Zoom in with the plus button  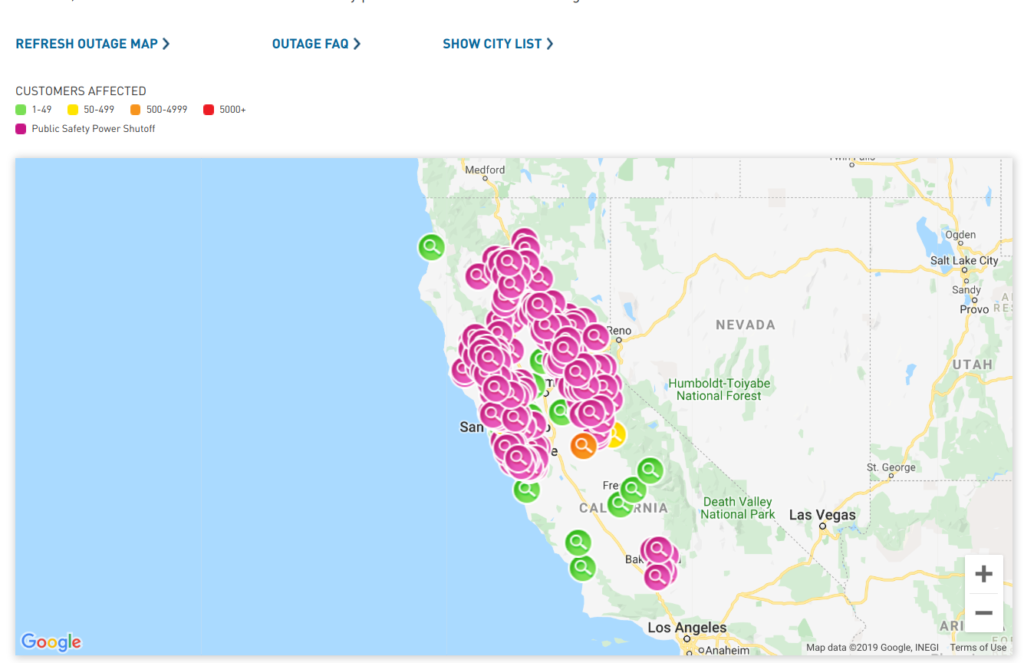(x=983, y=574)
